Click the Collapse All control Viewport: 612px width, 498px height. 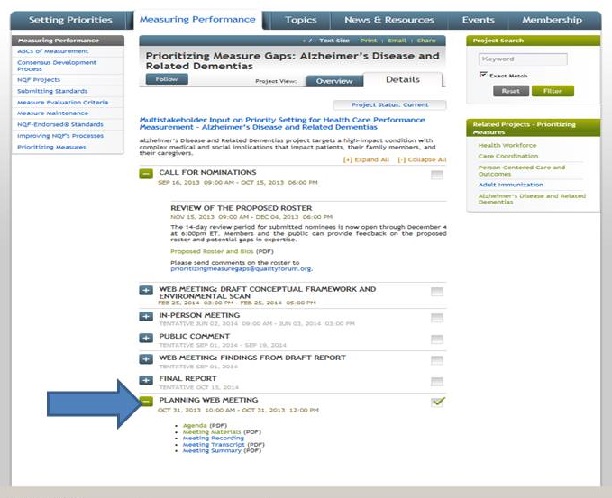[420, 160]
